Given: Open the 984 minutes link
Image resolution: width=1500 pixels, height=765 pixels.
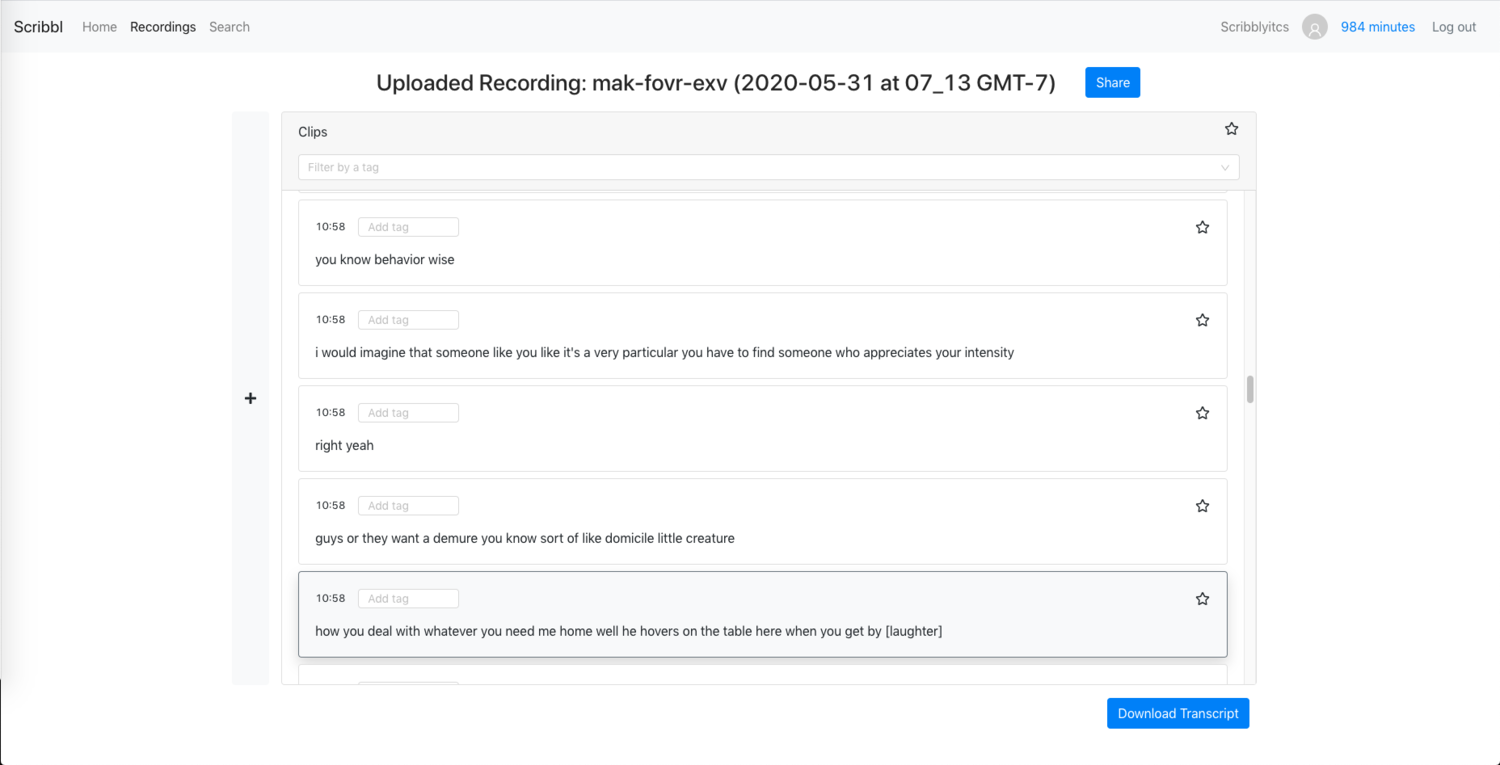Looking at the screenshot, I should (1378, 27).
